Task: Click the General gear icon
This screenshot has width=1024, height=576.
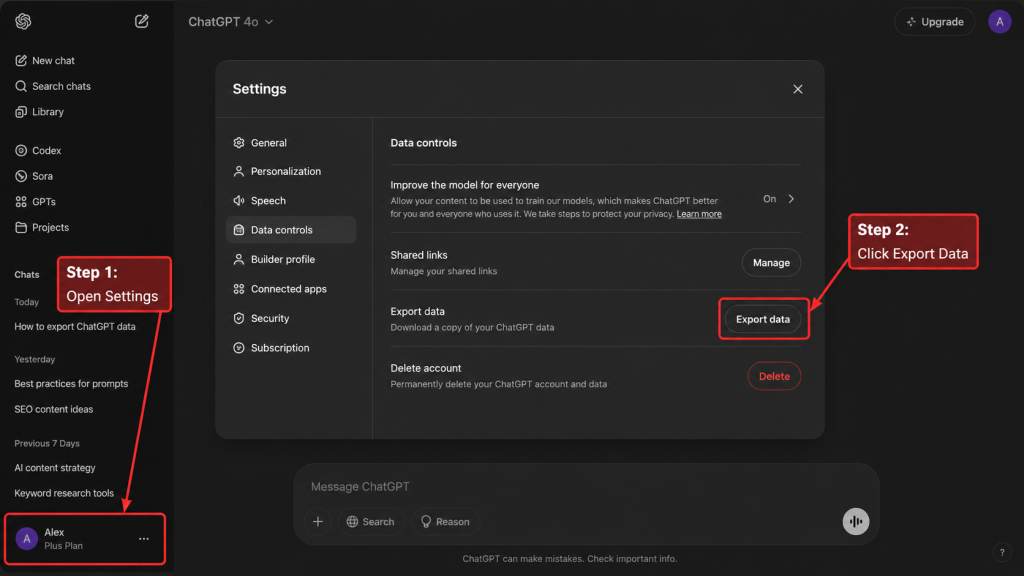Action: (239, 142)
